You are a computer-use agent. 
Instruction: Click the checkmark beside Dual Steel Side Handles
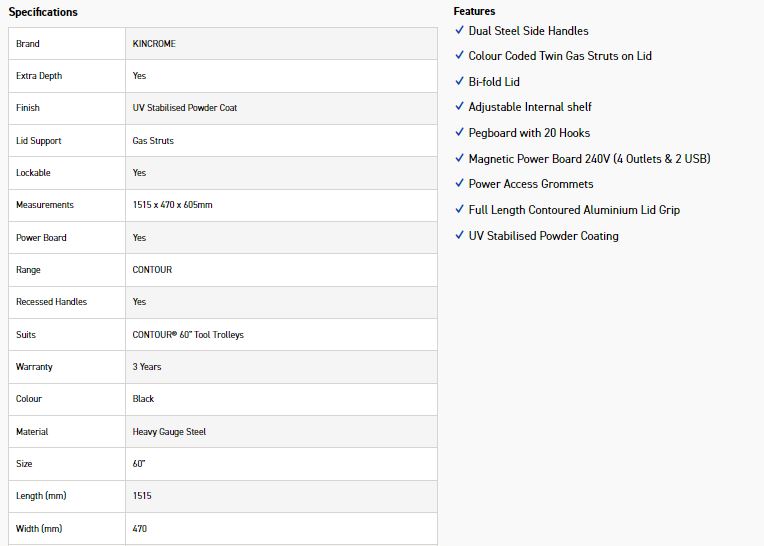pos(459,30)
